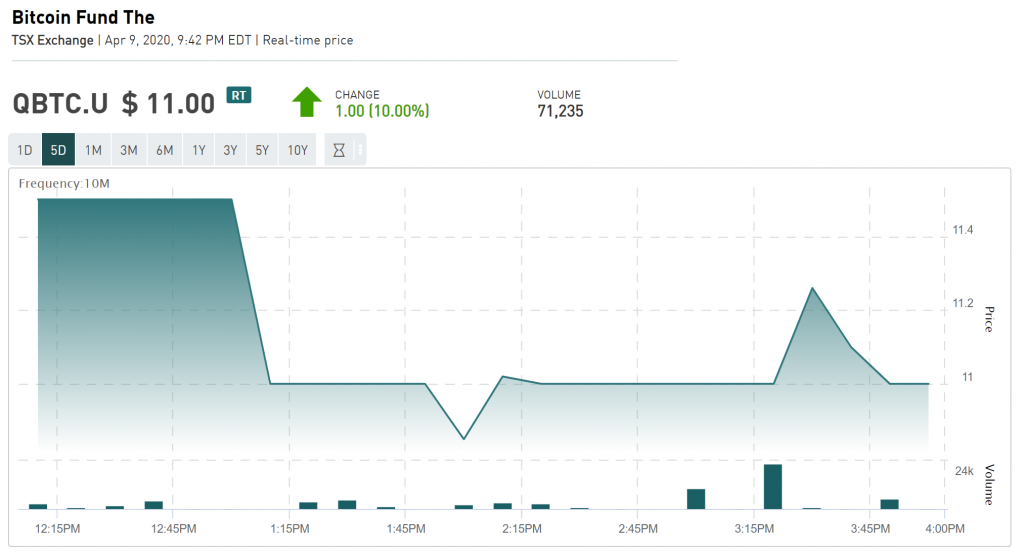
Task: Click the tallest volume bar after 3:15PM
Action: pos(773,487)
